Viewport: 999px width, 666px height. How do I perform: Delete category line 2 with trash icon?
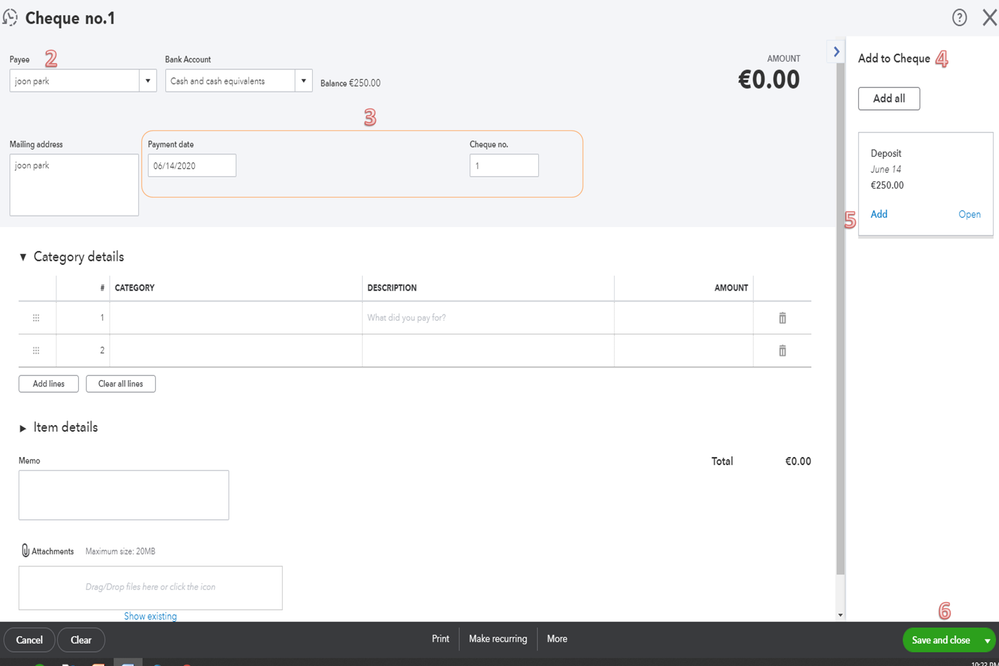pos(782,351)
